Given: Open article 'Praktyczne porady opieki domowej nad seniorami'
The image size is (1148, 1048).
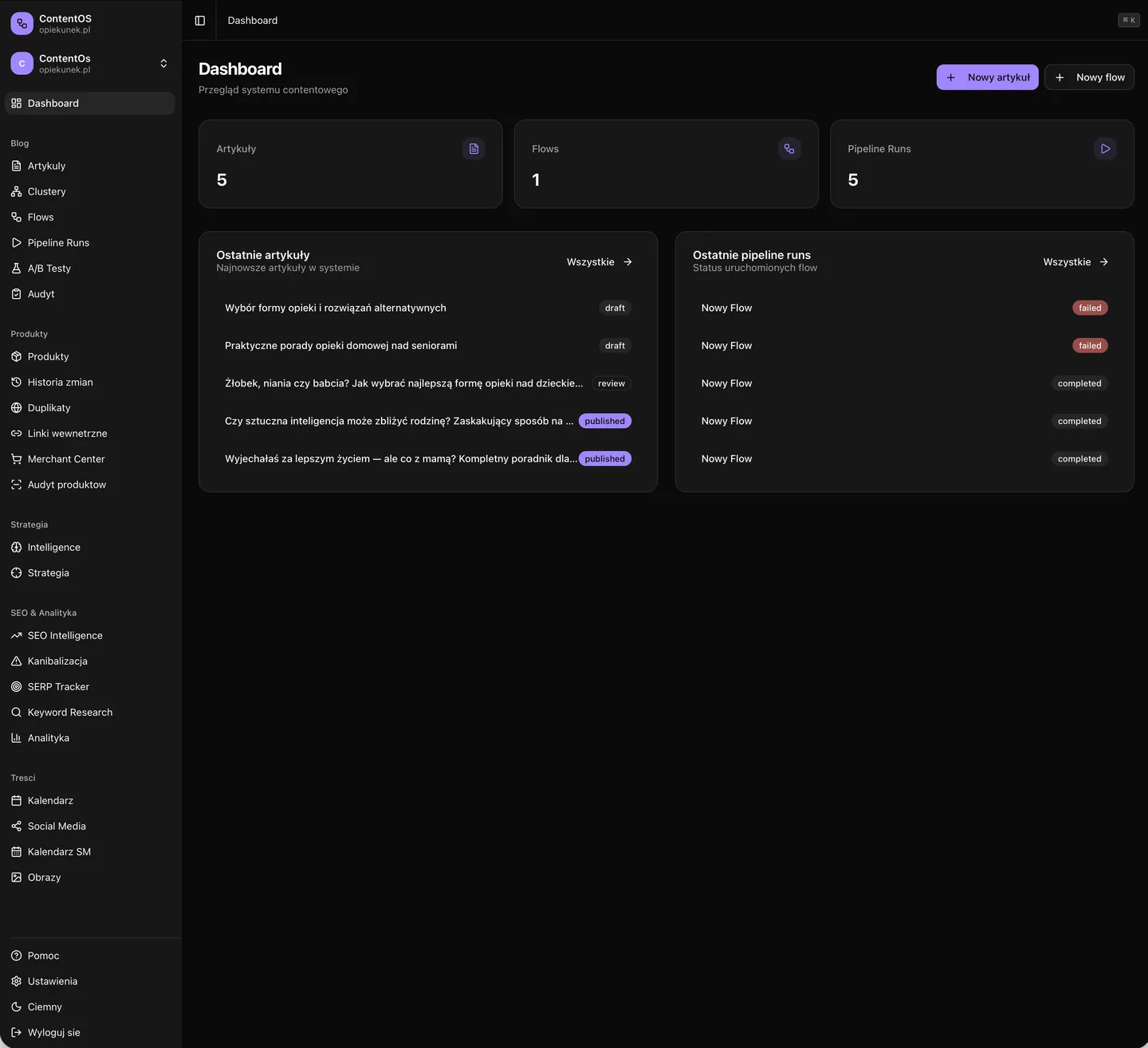Looking at the screenshot, I should 428,346.
